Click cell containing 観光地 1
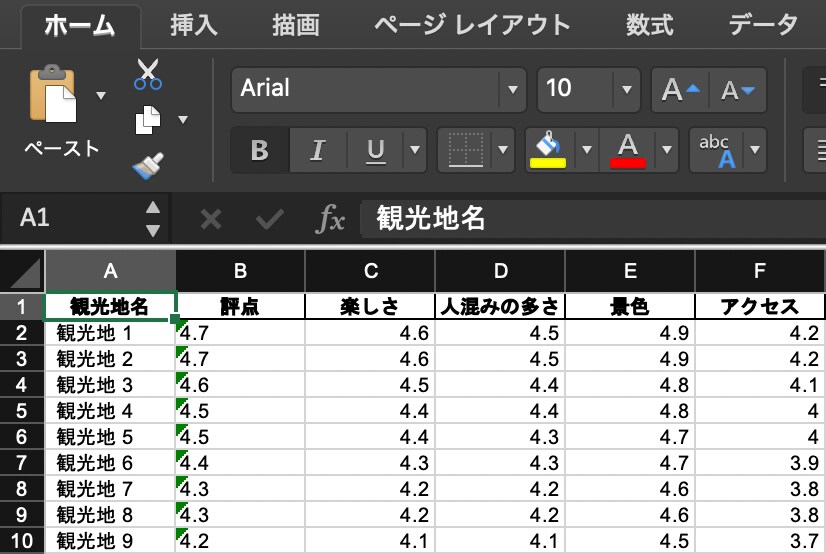The width and height of the screenshot is (826, 554). [x=110, y=333]
